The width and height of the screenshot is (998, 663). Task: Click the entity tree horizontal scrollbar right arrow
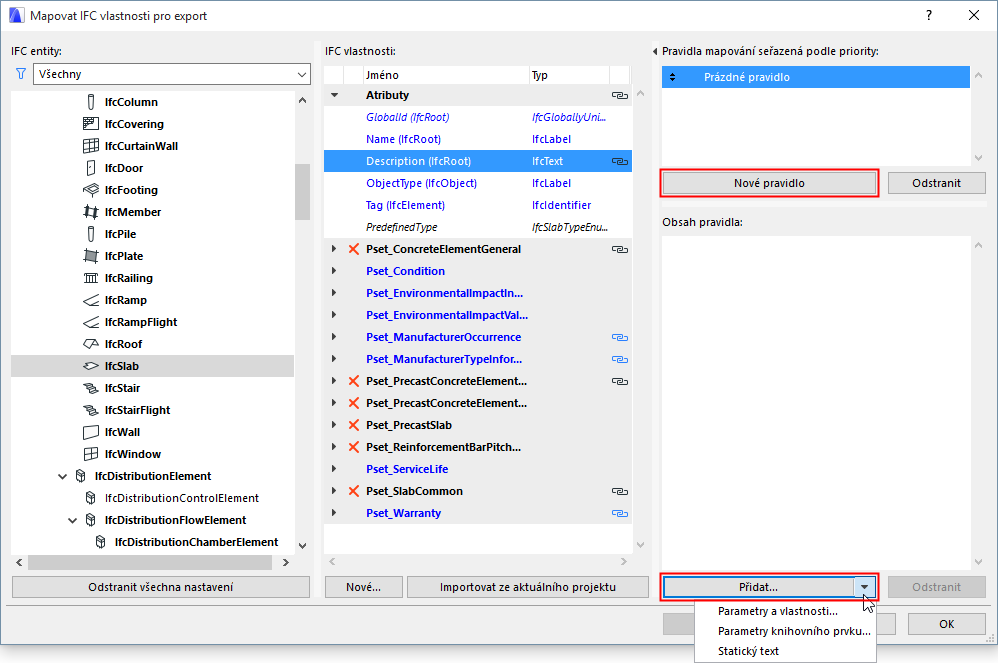point(286,562)
